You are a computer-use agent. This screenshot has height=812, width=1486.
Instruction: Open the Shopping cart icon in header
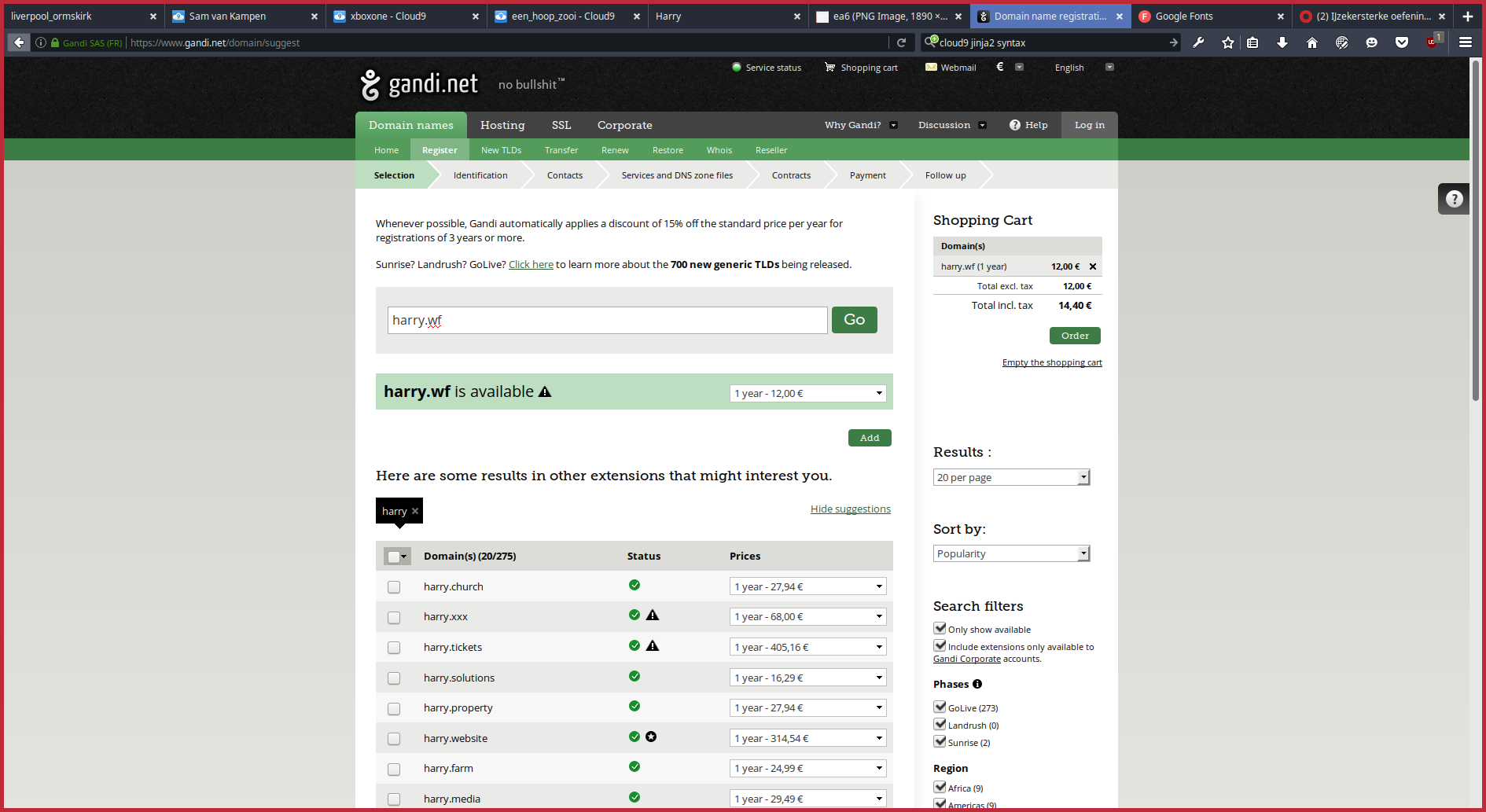coord(829,68)
